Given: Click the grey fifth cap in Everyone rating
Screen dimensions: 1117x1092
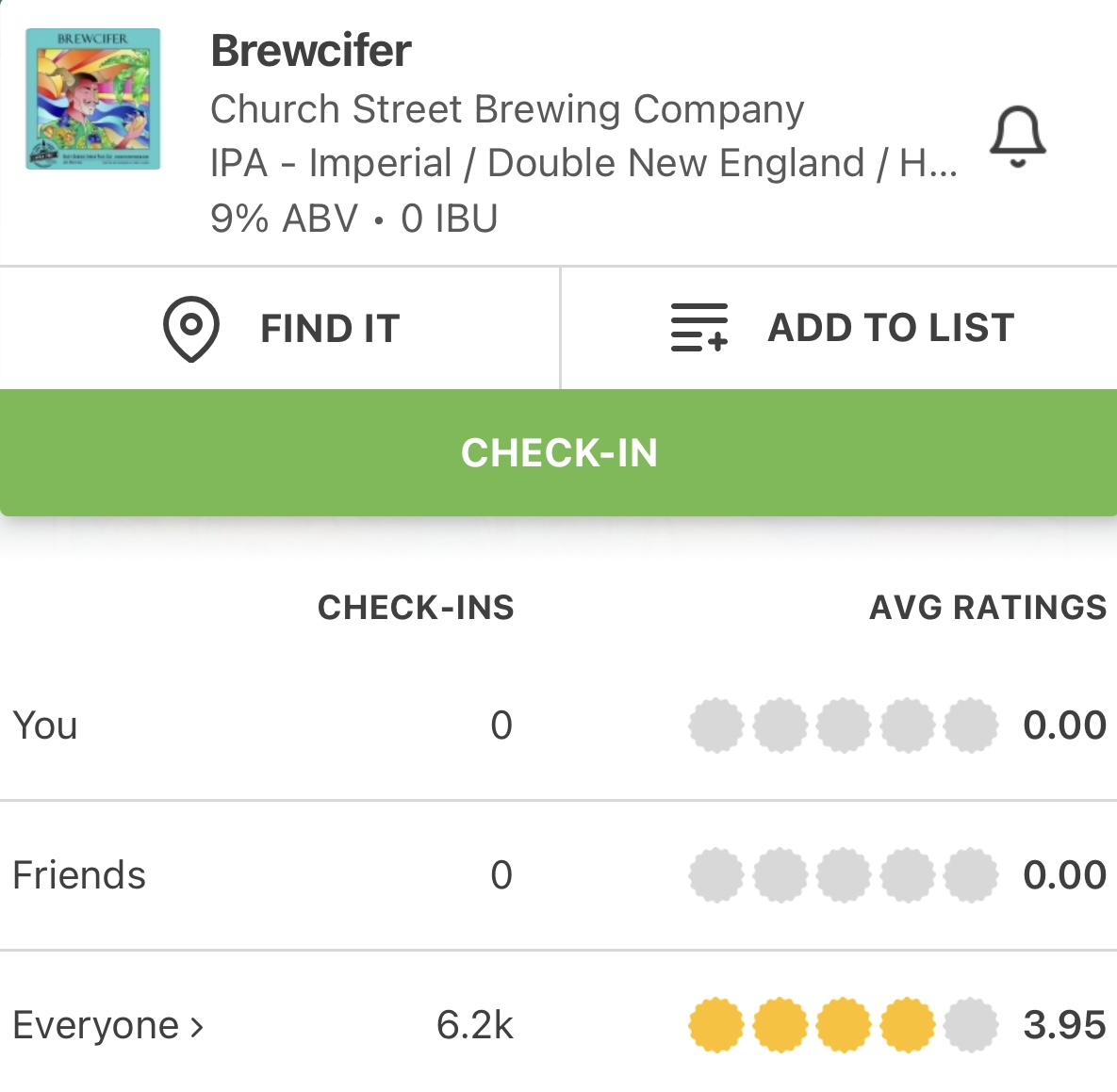Looking at the screenshot, I should coord(971,1025).
